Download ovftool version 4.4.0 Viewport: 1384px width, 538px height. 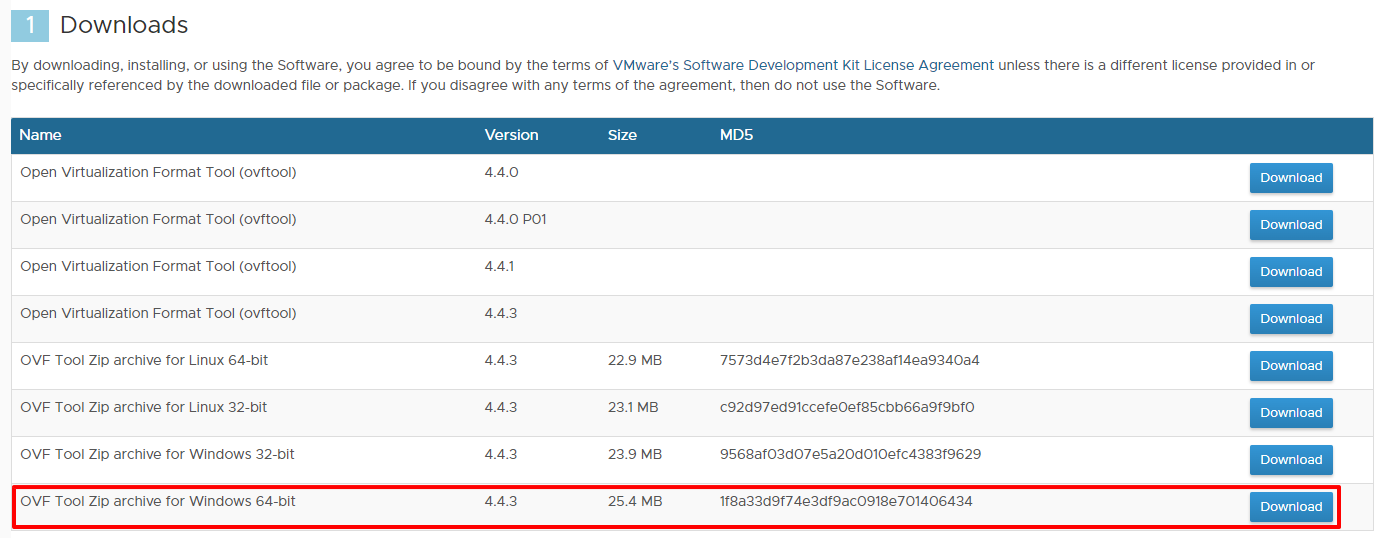tap(1291, 178)
